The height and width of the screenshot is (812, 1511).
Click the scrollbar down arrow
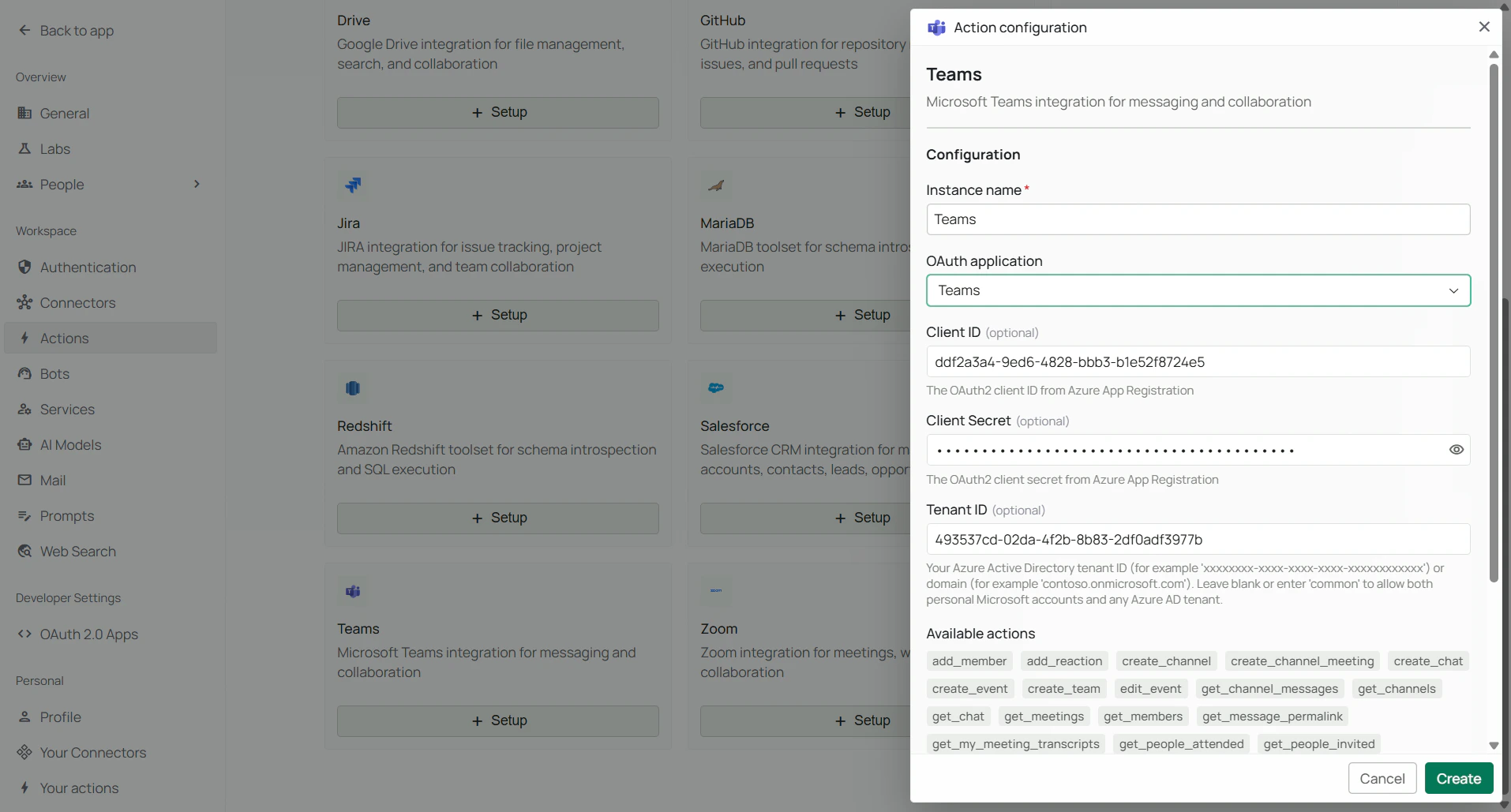click(x=1493, y=746)
